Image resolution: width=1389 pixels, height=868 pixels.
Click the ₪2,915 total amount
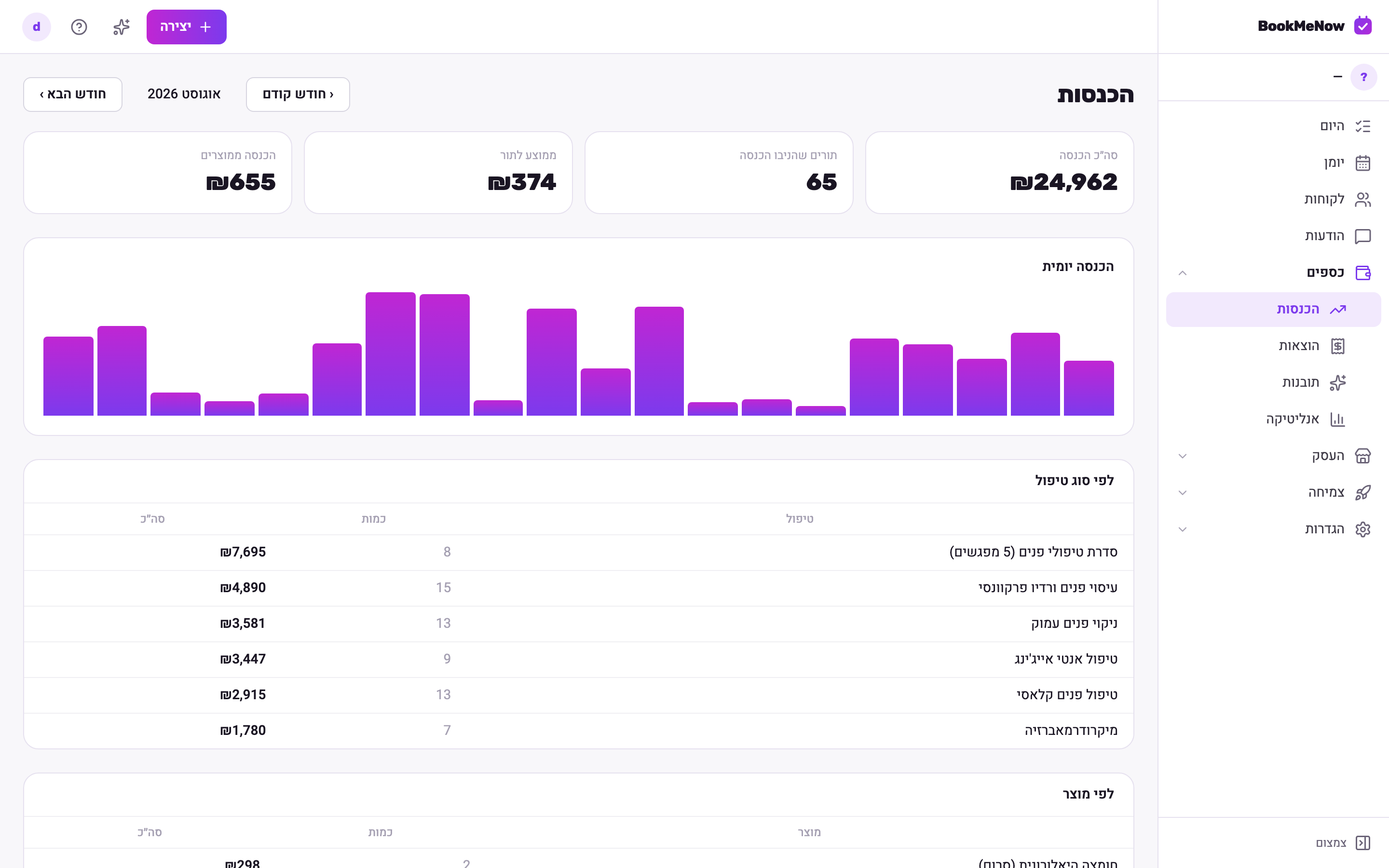(x=243, y=694)
